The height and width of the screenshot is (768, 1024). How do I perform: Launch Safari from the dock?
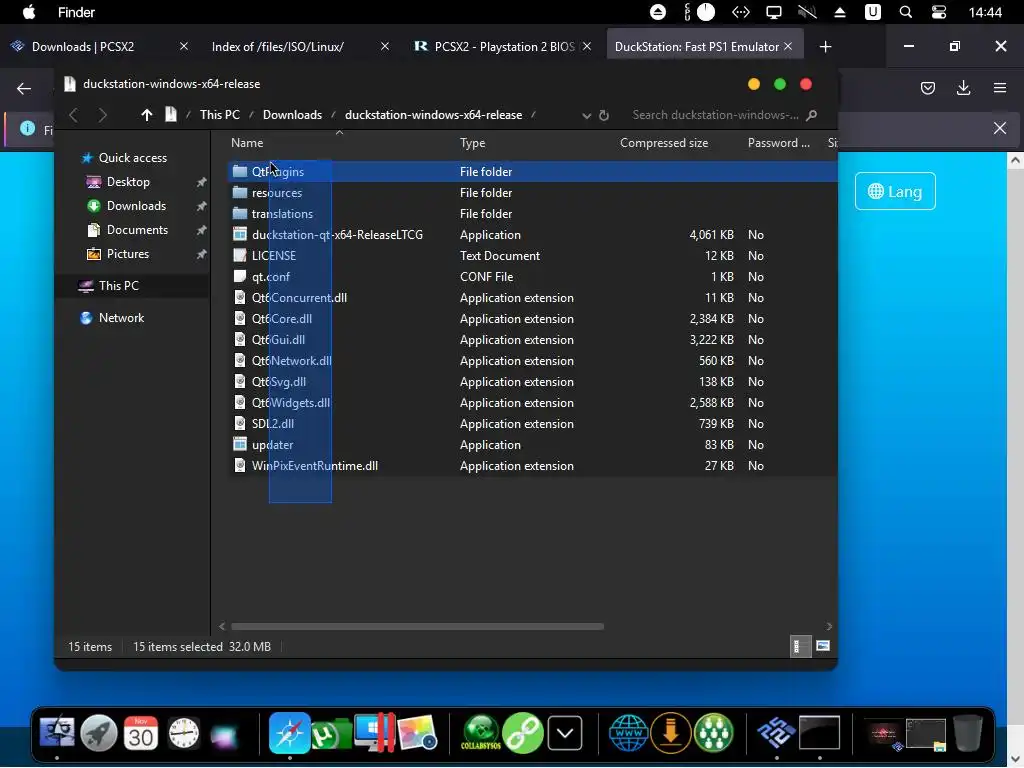(x=289, y=733)
